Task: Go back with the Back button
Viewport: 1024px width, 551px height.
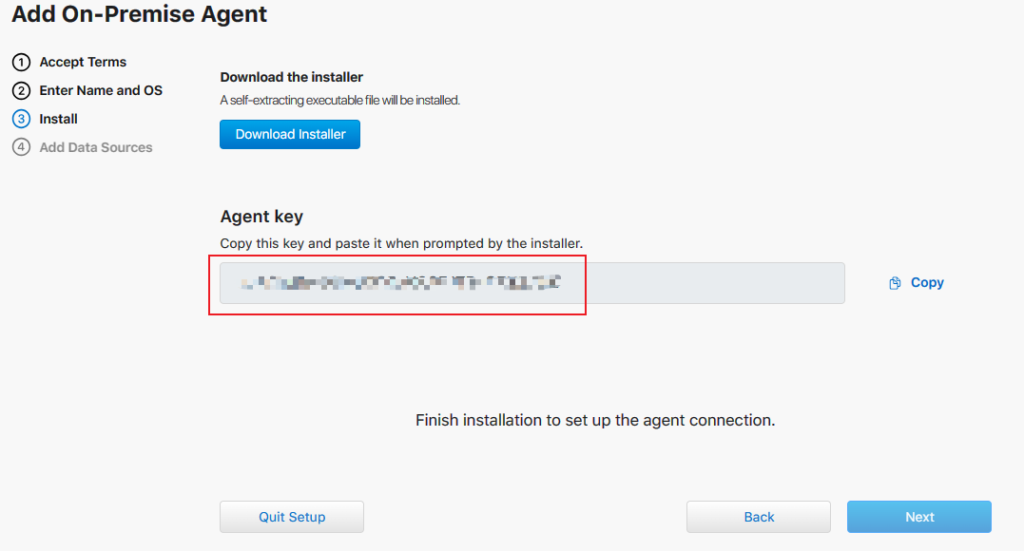Action: [x=758, y=517]
